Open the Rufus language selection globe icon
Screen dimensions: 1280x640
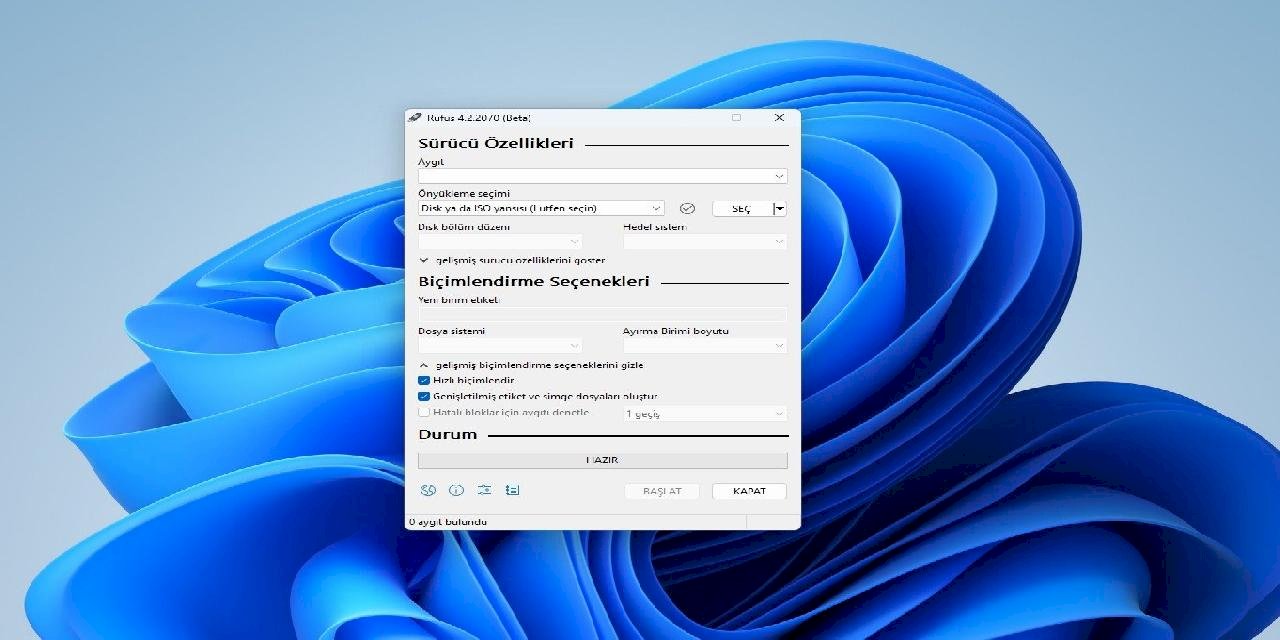(x=428, y=490)
